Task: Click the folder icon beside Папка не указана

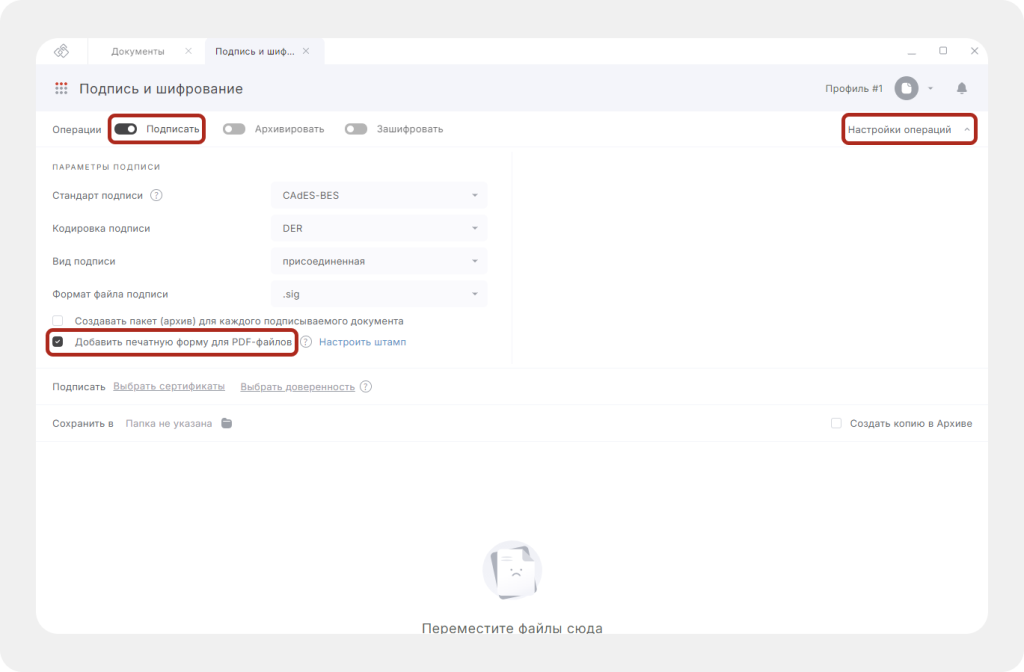Action: pos(227,424)
